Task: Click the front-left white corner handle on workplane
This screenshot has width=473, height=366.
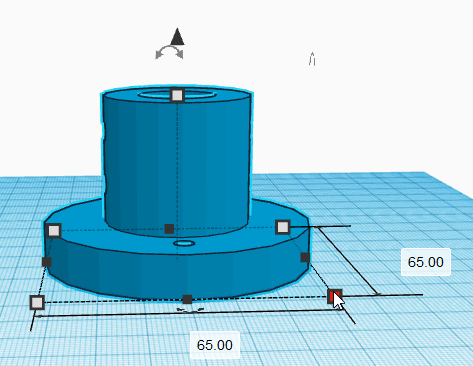Action: tap(37, 302)
